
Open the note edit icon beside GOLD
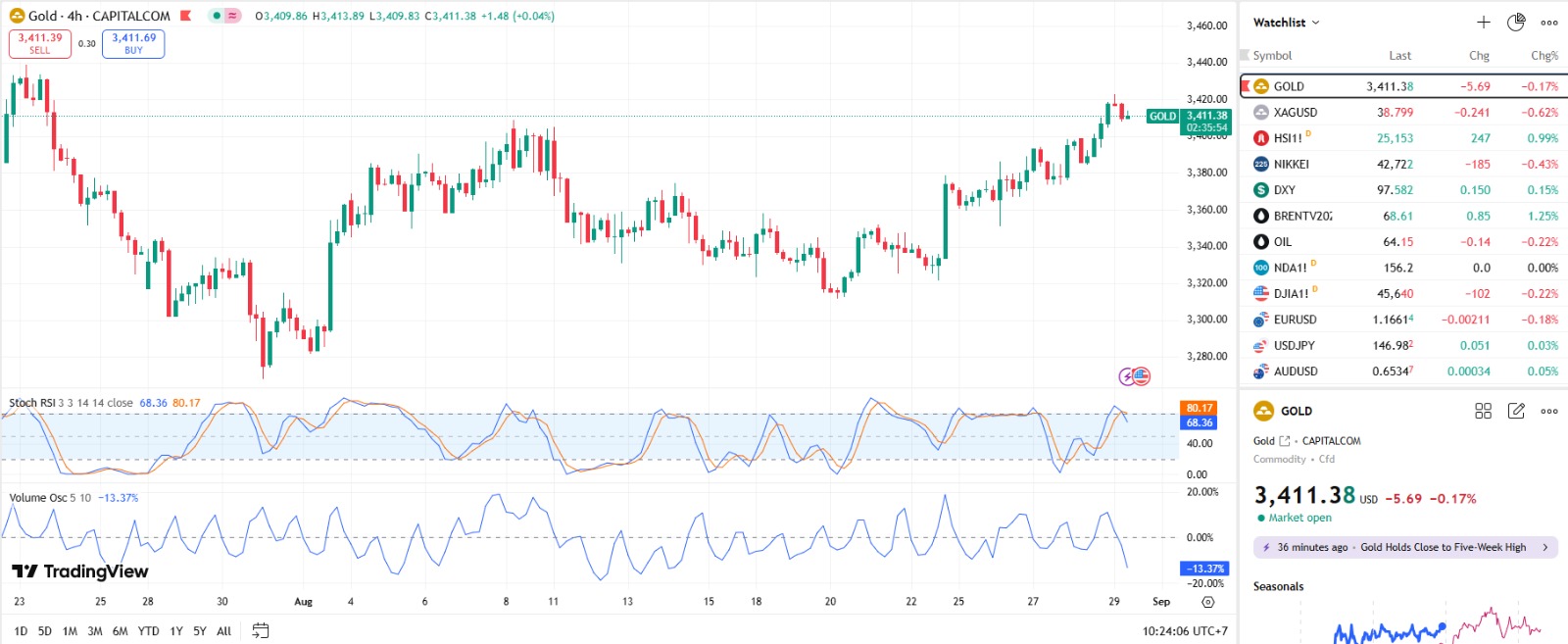(x=1516, y=411)
